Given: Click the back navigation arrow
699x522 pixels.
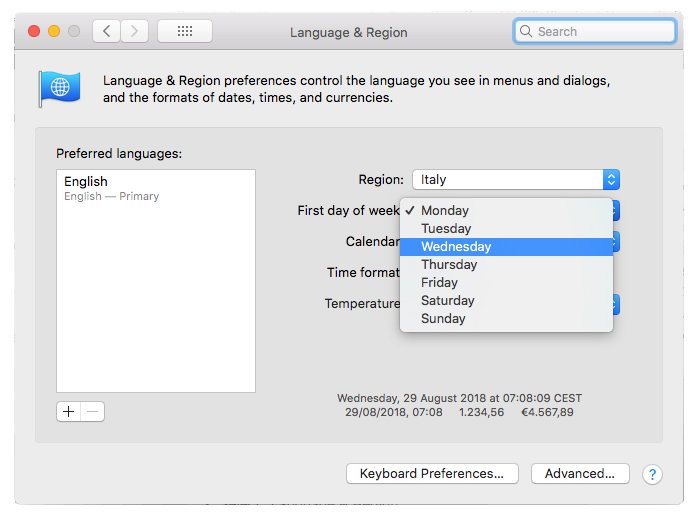Looking at the screenshot, I should pyautogui.click(x=107, y=31).
